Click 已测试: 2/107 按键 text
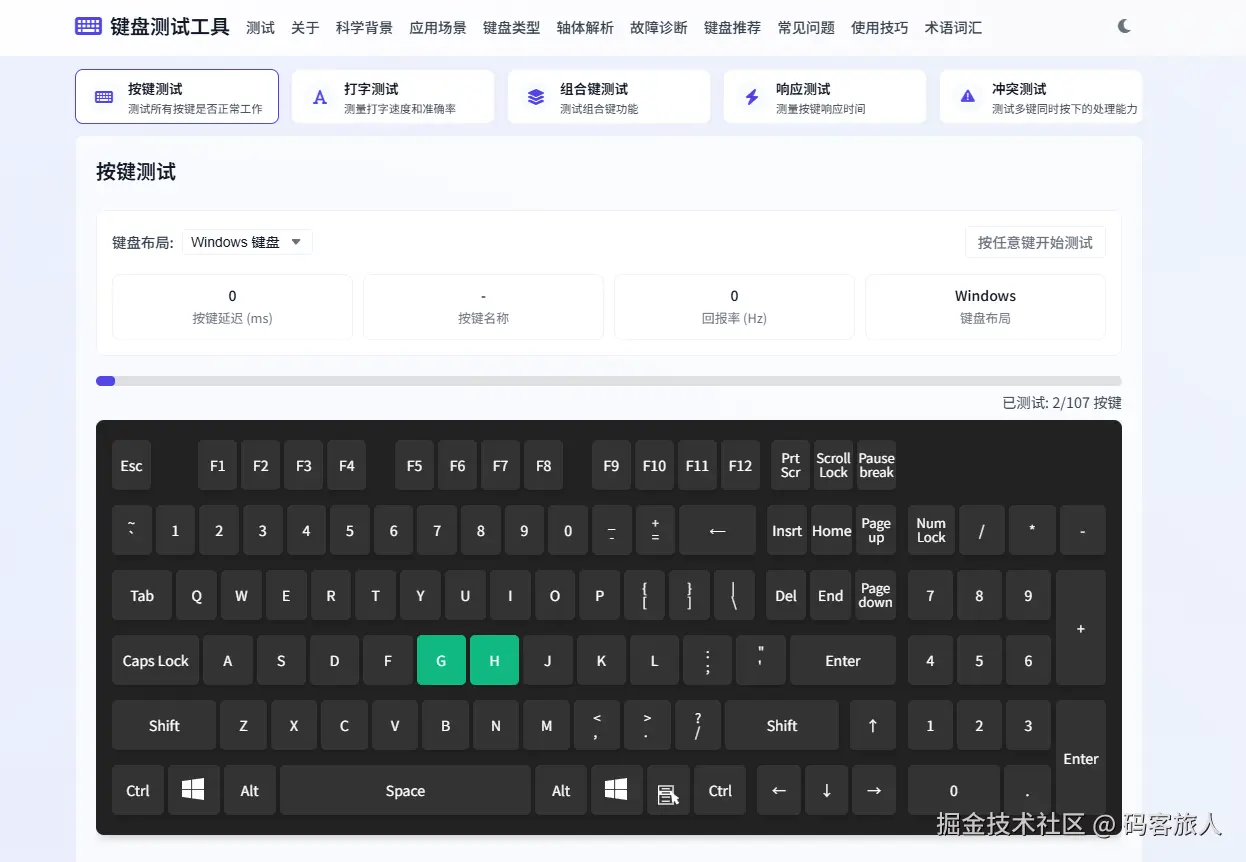This screenshot has width=1246, height=862. pyautogui.click(x=1062, y=403)
